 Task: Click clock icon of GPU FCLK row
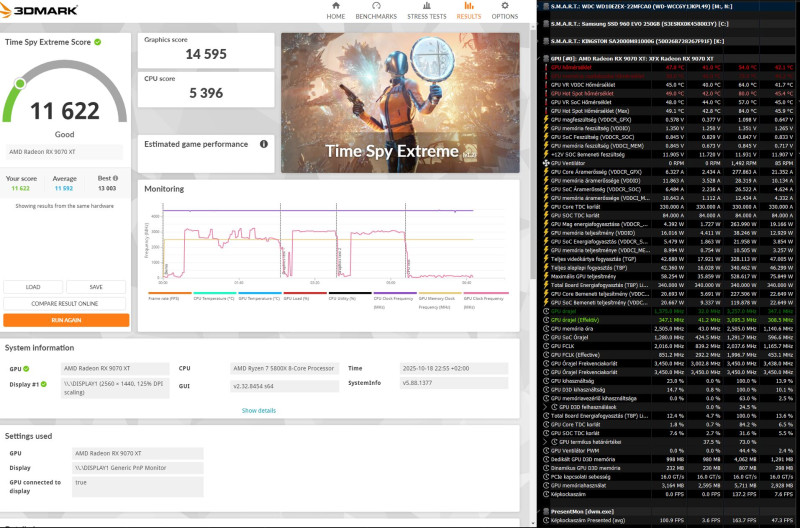pyautogui.click(x=546, y=346)
